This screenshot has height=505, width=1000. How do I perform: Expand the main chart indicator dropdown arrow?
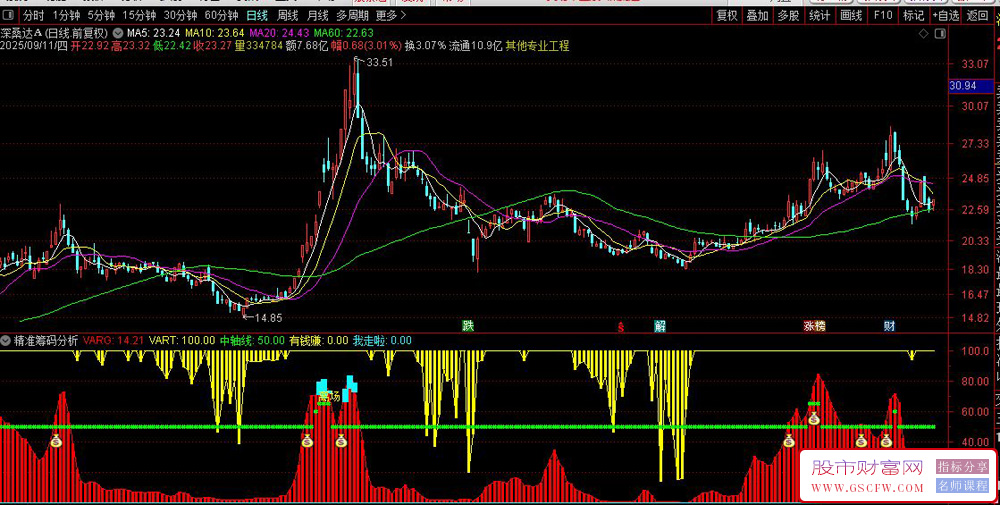coord(117,33)
